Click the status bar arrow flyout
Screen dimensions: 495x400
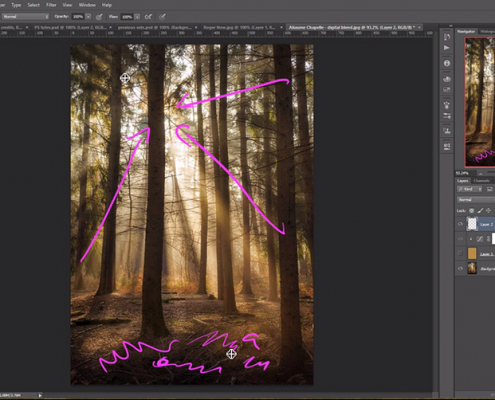[x=40, y=395]
